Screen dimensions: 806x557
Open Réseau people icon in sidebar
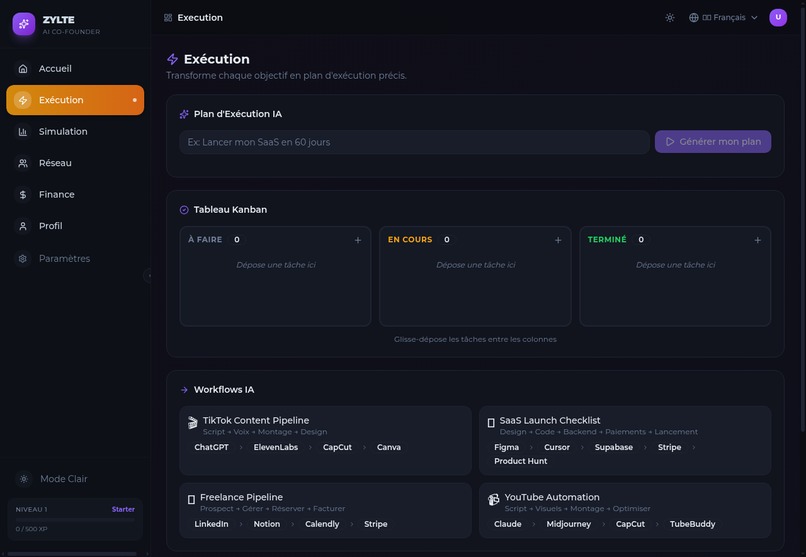click(x=23, y=163)
